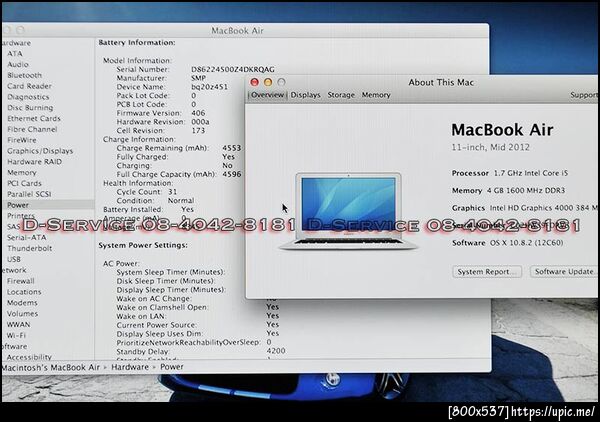
Task: Select Audio in the hardware sidebar
Action: click(18, 64)
